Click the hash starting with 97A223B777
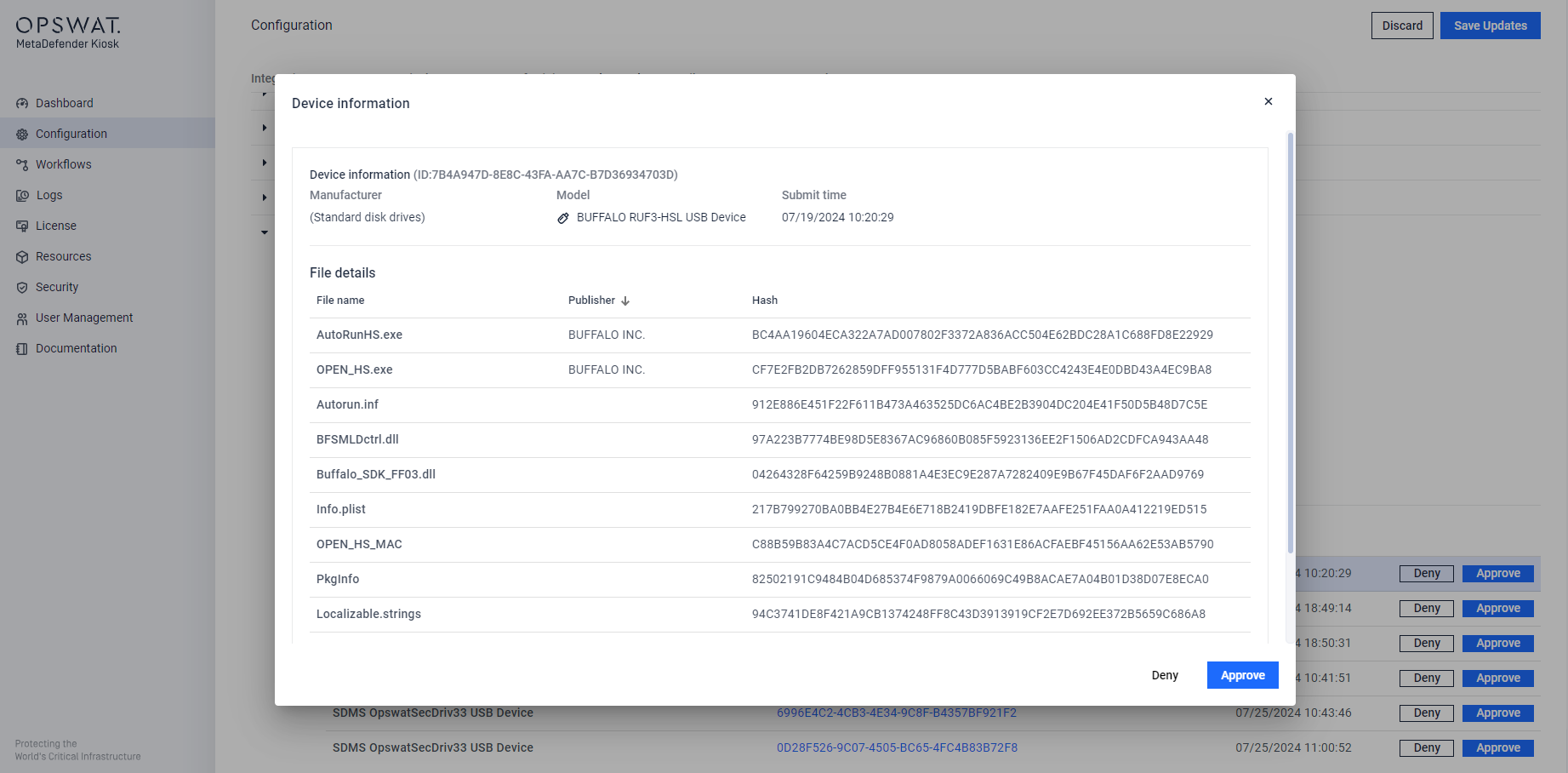Image resolution: width=1568 pixels, height=773 pixels. point(980,439)
